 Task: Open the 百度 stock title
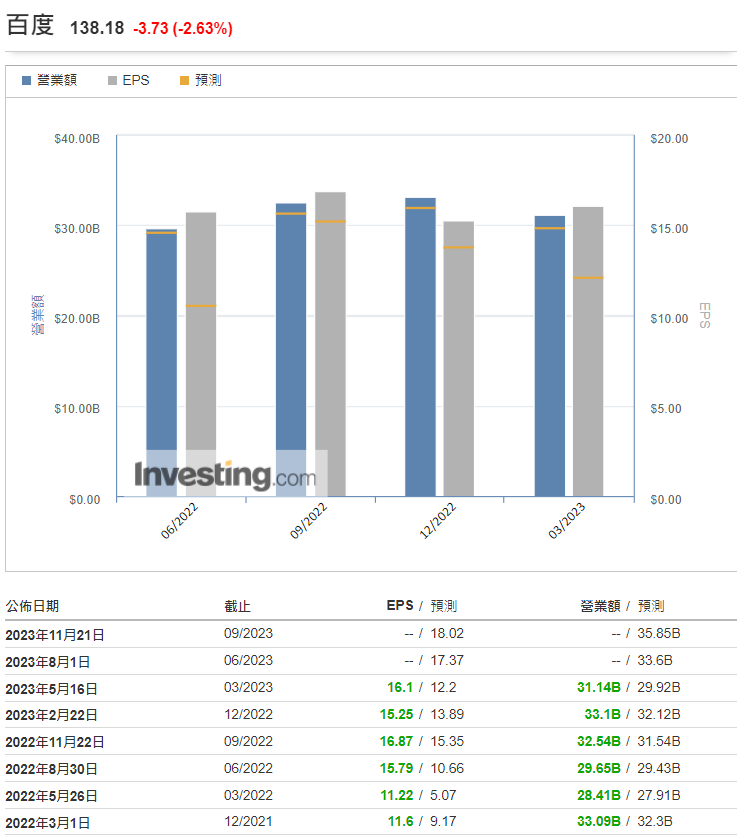30,26
